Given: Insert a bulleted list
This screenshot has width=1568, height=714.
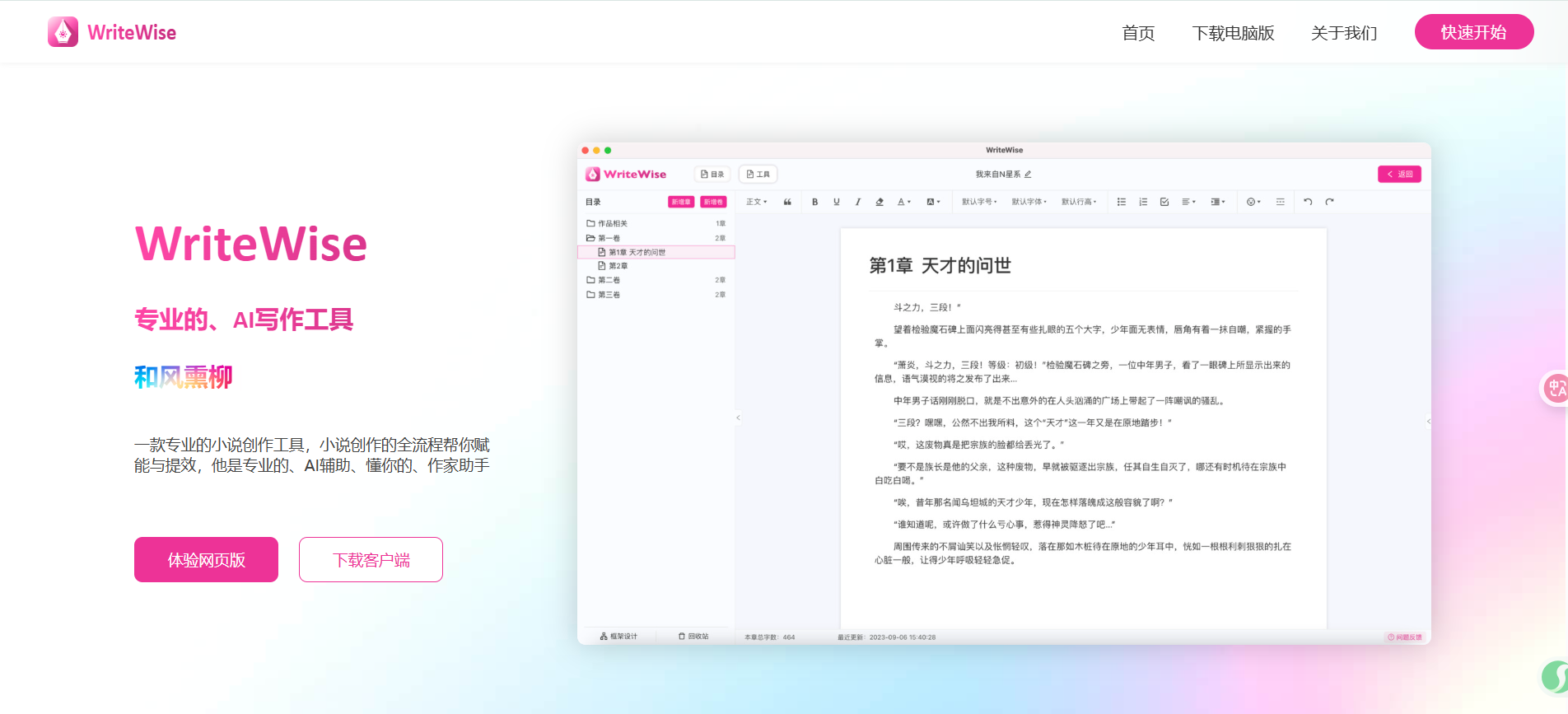Looking at the screenshot, I should point(1122,202).
